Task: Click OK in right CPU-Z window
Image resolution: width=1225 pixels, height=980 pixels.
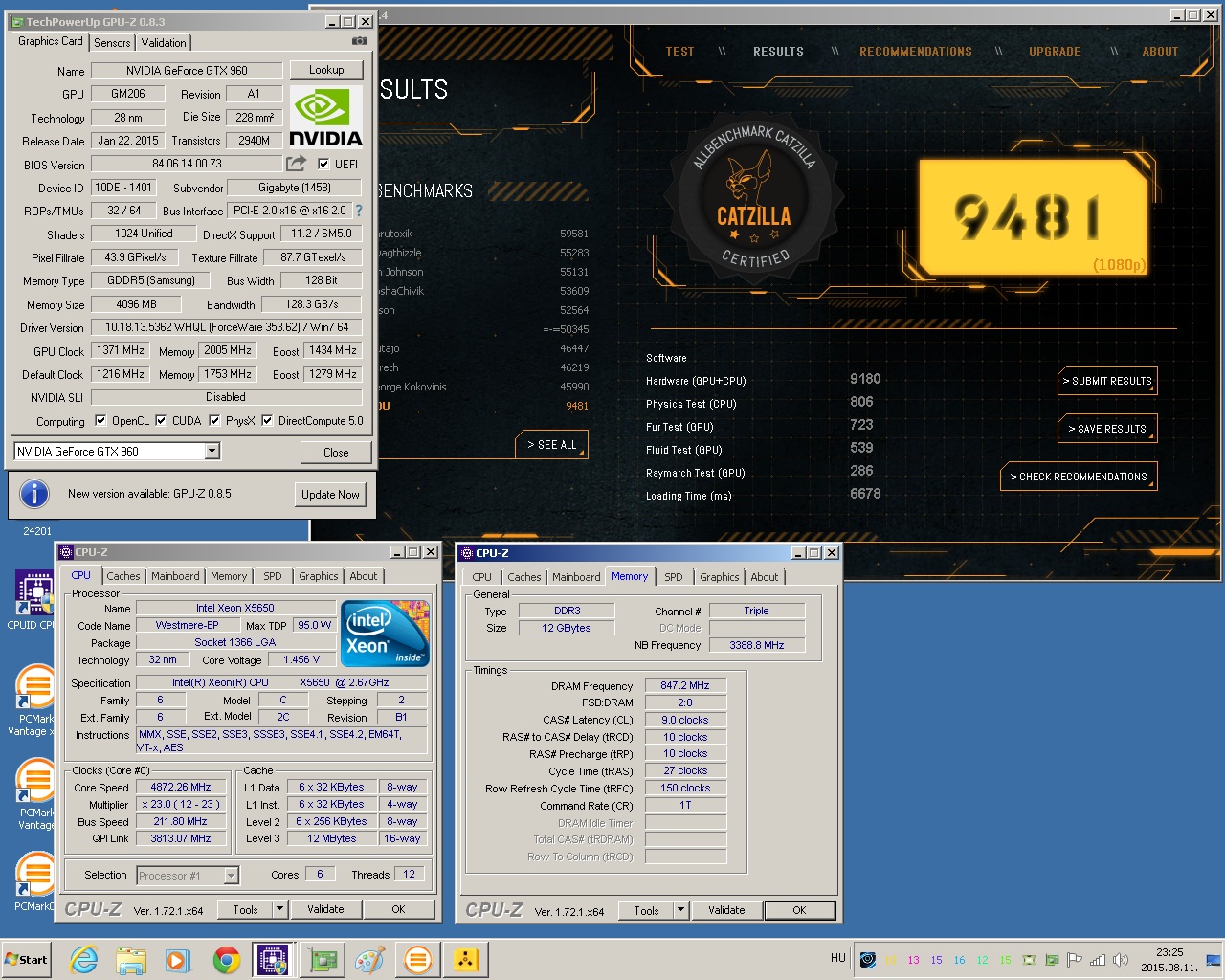Action: pos(799,910)
